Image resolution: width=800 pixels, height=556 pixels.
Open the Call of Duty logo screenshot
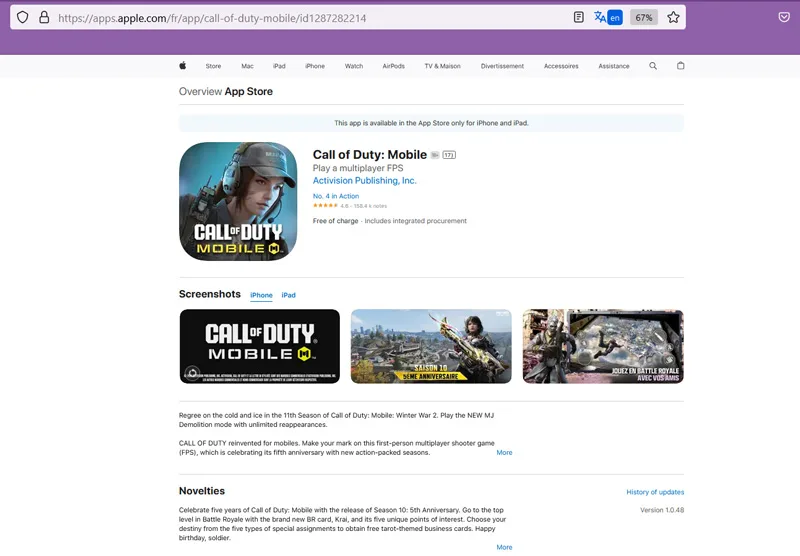(x=260, y=346)
